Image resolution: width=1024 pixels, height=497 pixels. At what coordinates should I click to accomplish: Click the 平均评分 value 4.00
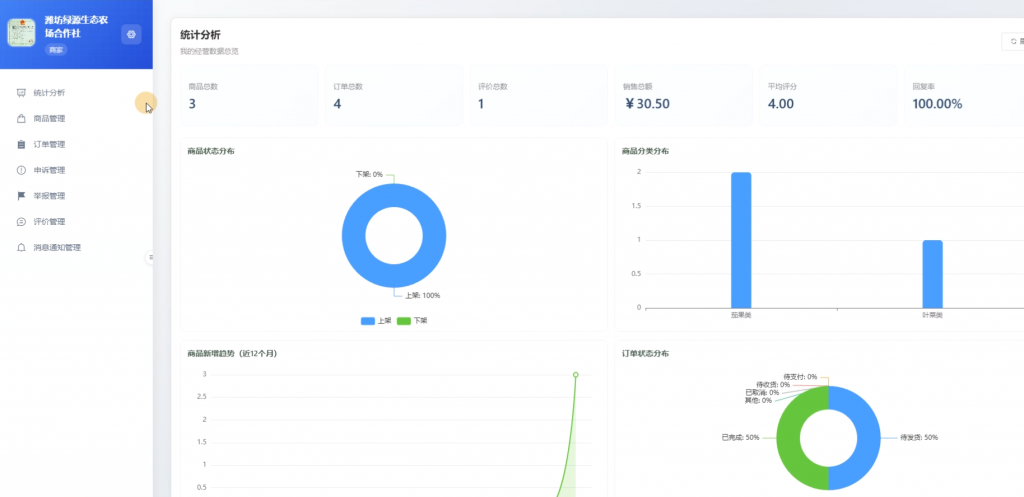(x=781, y=104)
